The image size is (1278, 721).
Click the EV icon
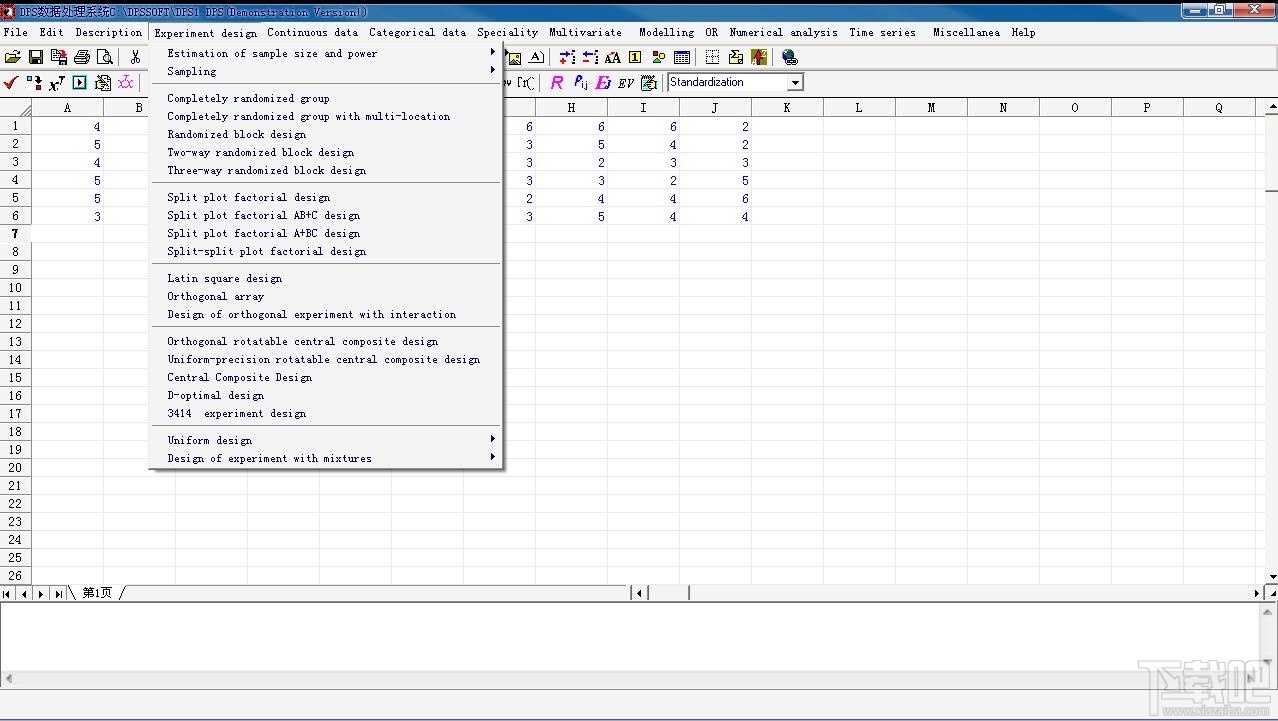(626, 83)
